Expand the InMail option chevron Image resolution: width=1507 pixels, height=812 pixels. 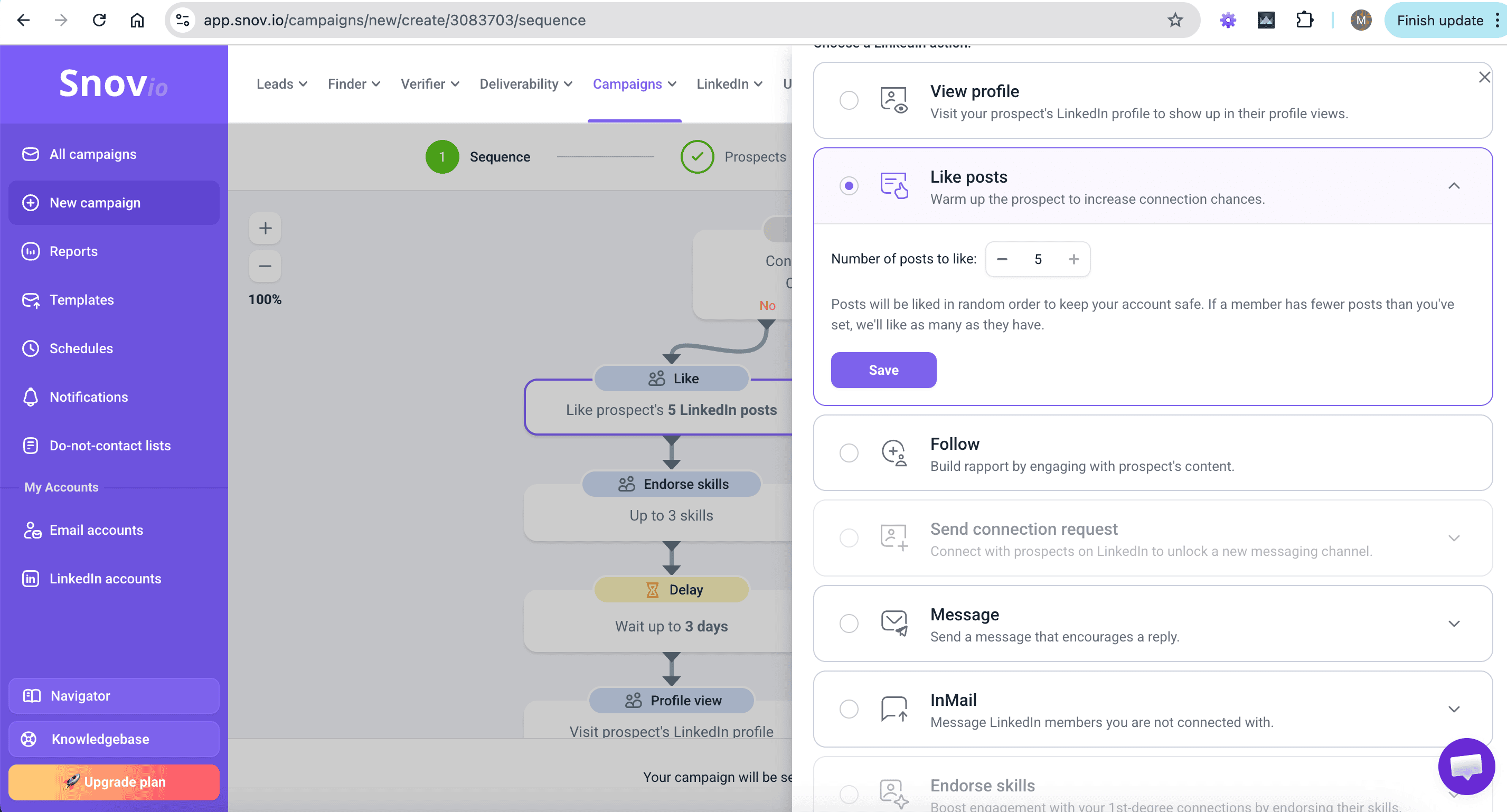tap(1454, 709)
